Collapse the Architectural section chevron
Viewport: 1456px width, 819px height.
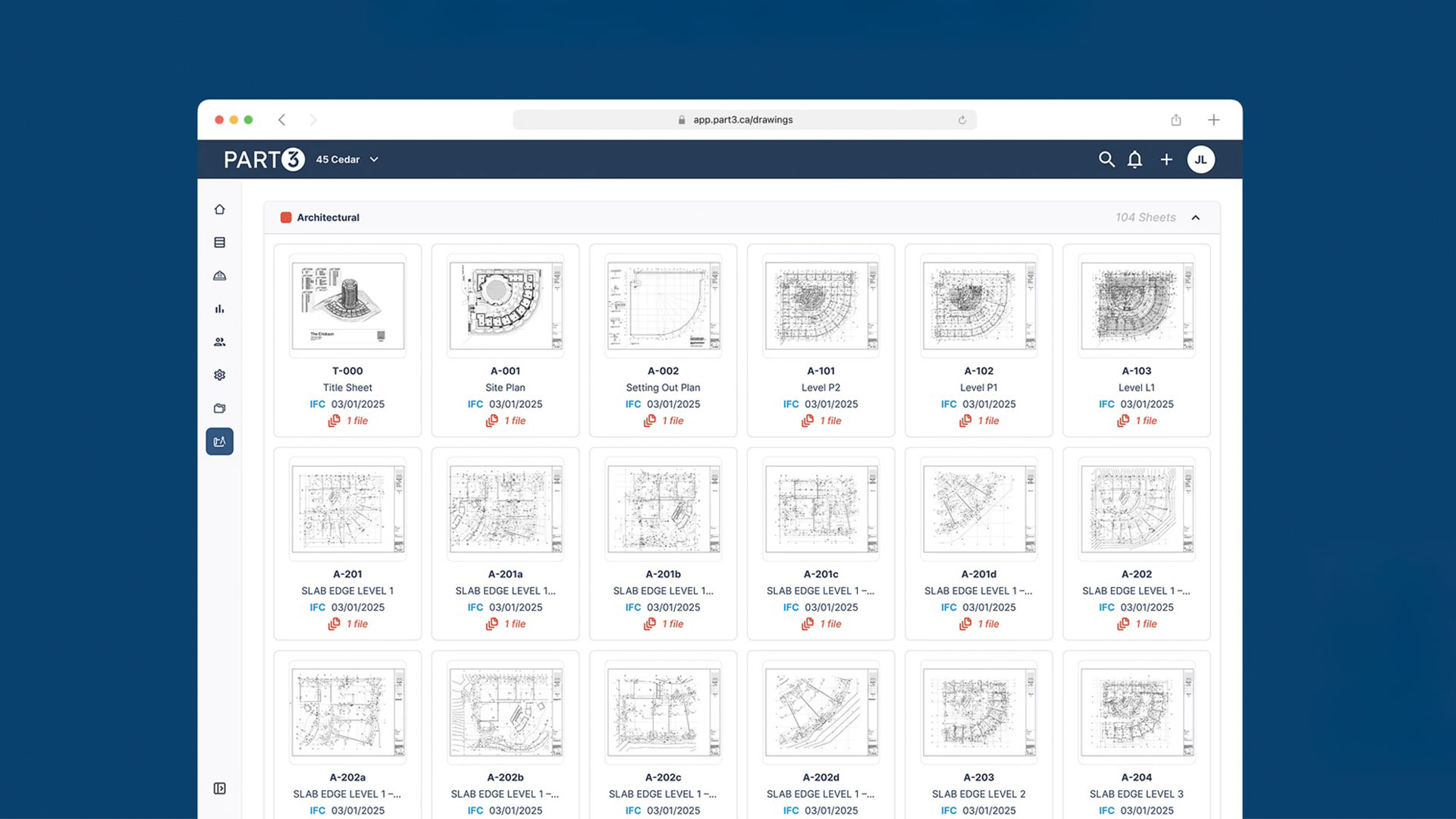coord(1196,218)
